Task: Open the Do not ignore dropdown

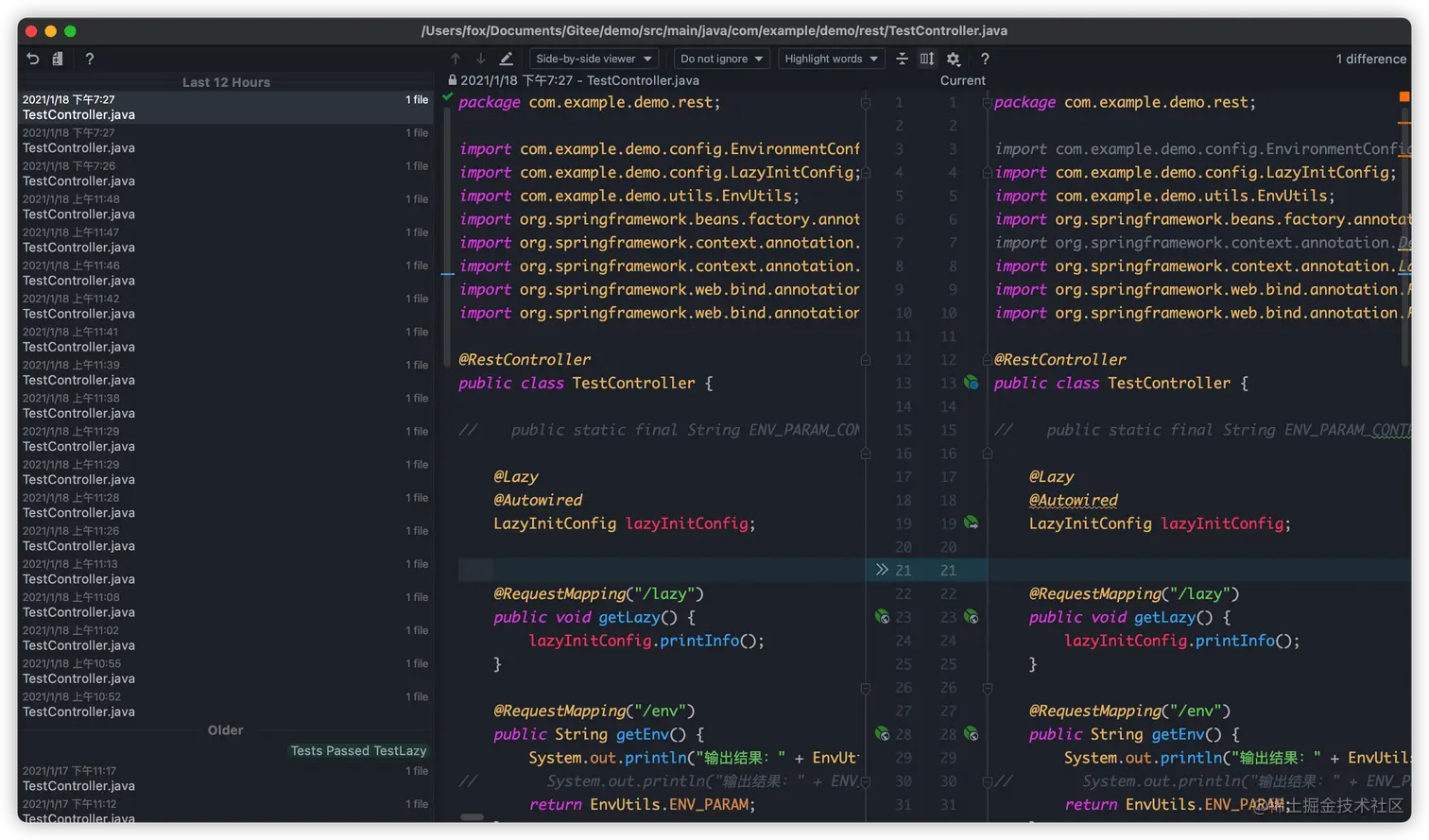Action: [x=721, y=59]
